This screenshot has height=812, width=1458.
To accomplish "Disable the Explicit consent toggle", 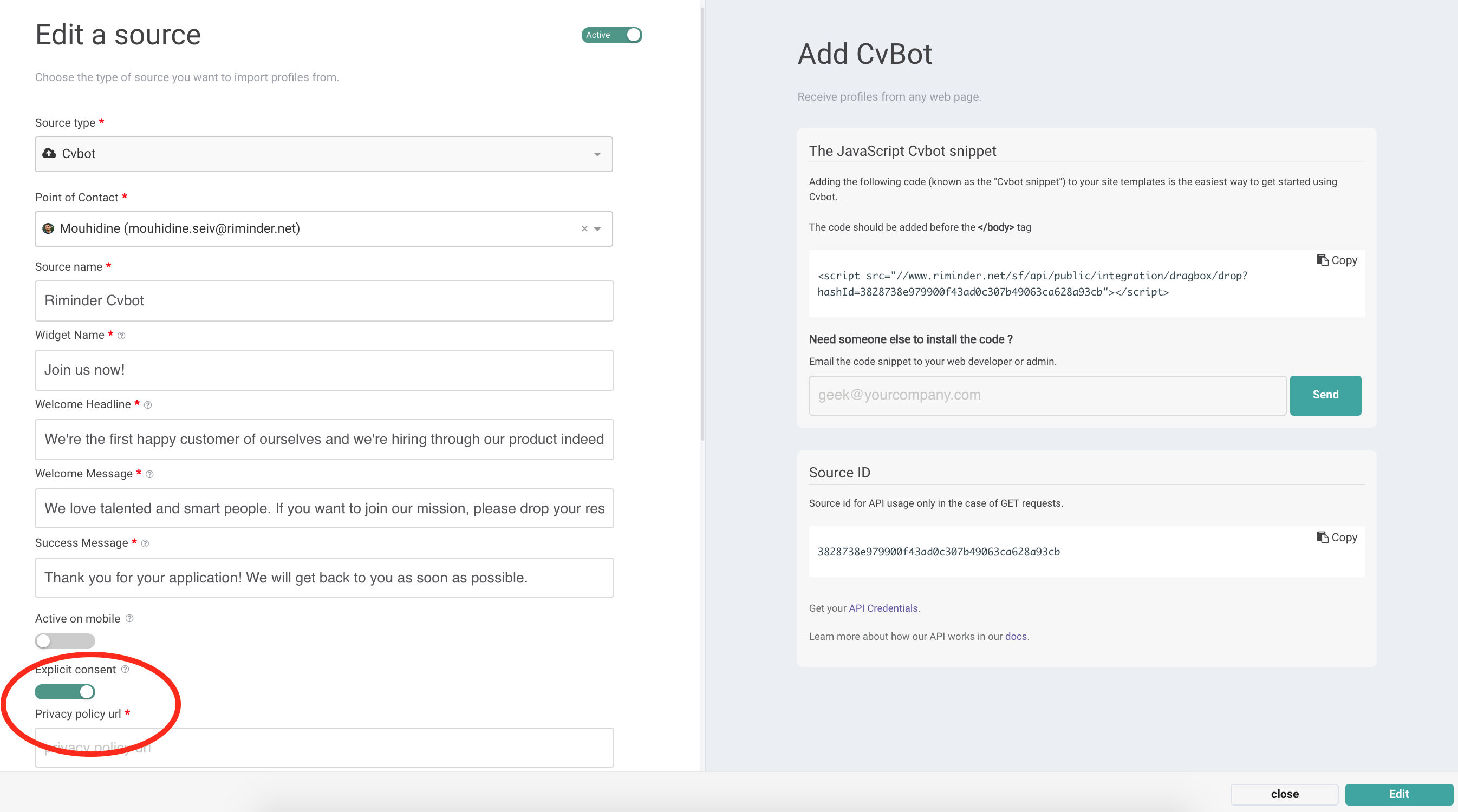I will pos(64,691).
